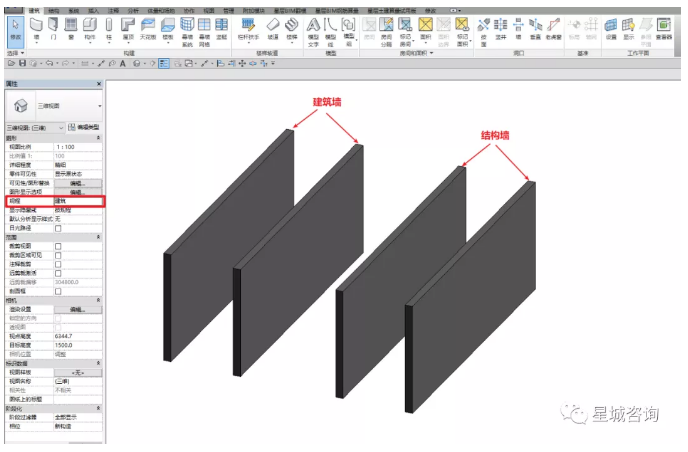Click the View Template <无> button
This screenshot has height=452, width=688.
pyautogui.click(x=78, y=373)
